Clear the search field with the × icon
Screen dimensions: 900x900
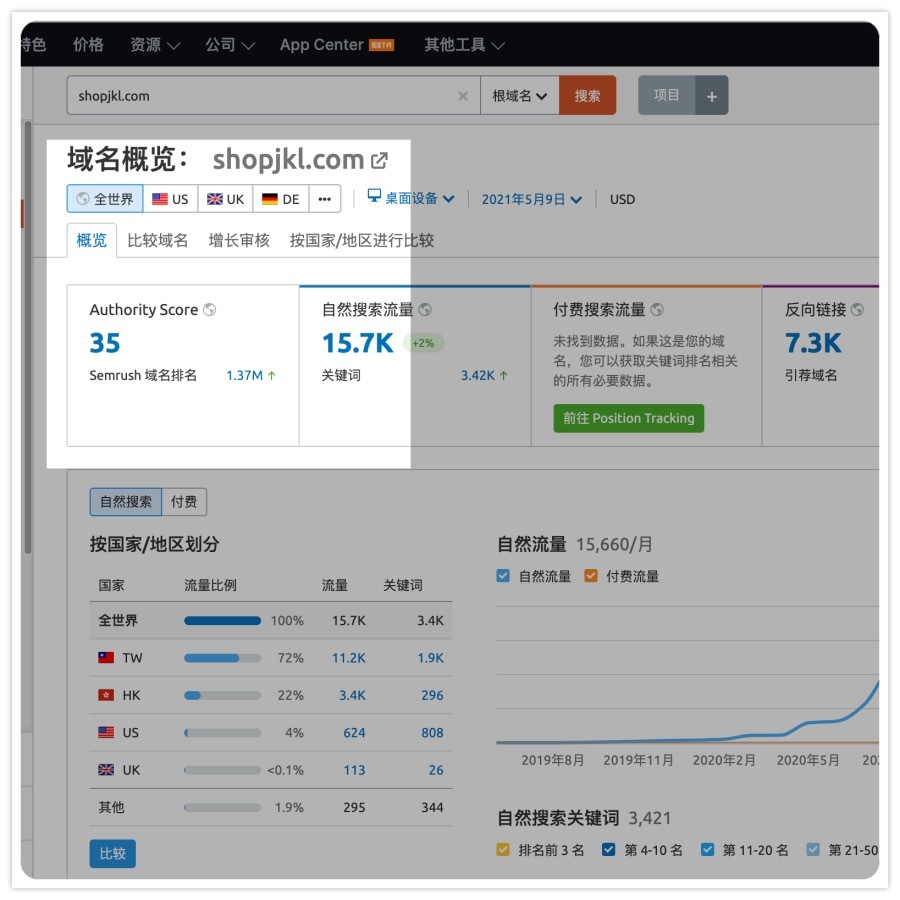[x=463, y=96]
